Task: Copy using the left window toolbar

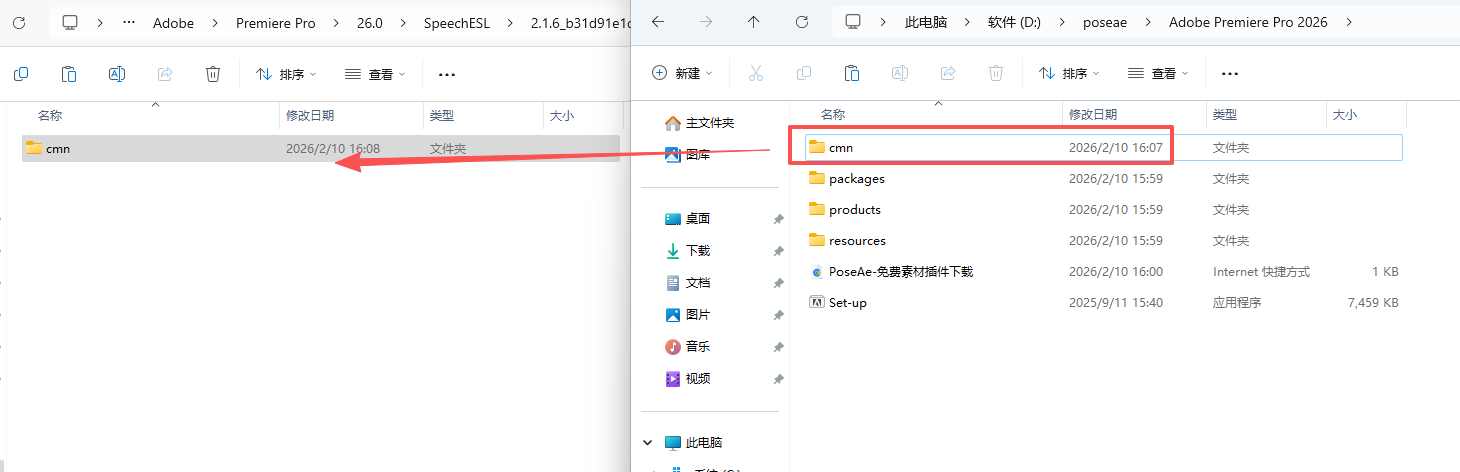Action: click(21, 74)
